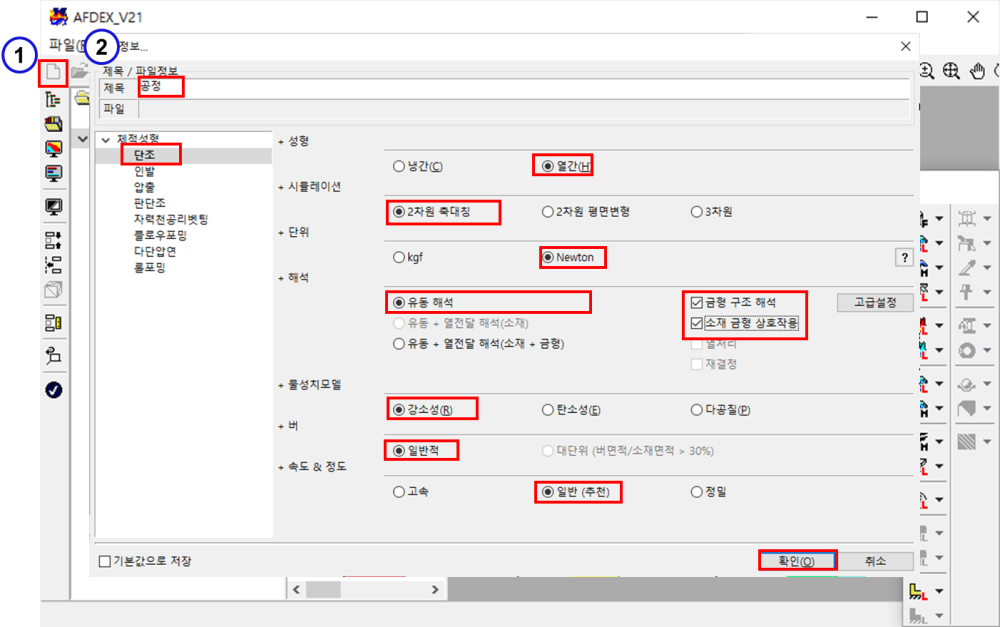Click the question mark help button
Viewport: 1000px width, 627px height.
(904, 258)
